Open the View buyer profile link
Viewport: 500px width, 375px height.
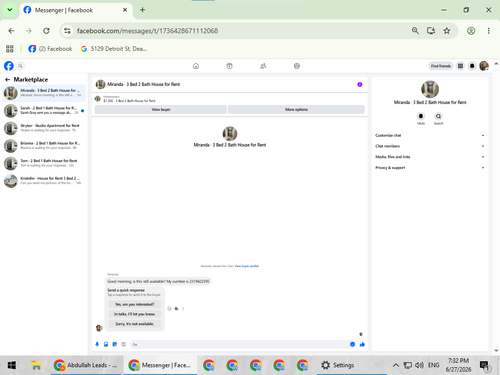pos(247,266)
